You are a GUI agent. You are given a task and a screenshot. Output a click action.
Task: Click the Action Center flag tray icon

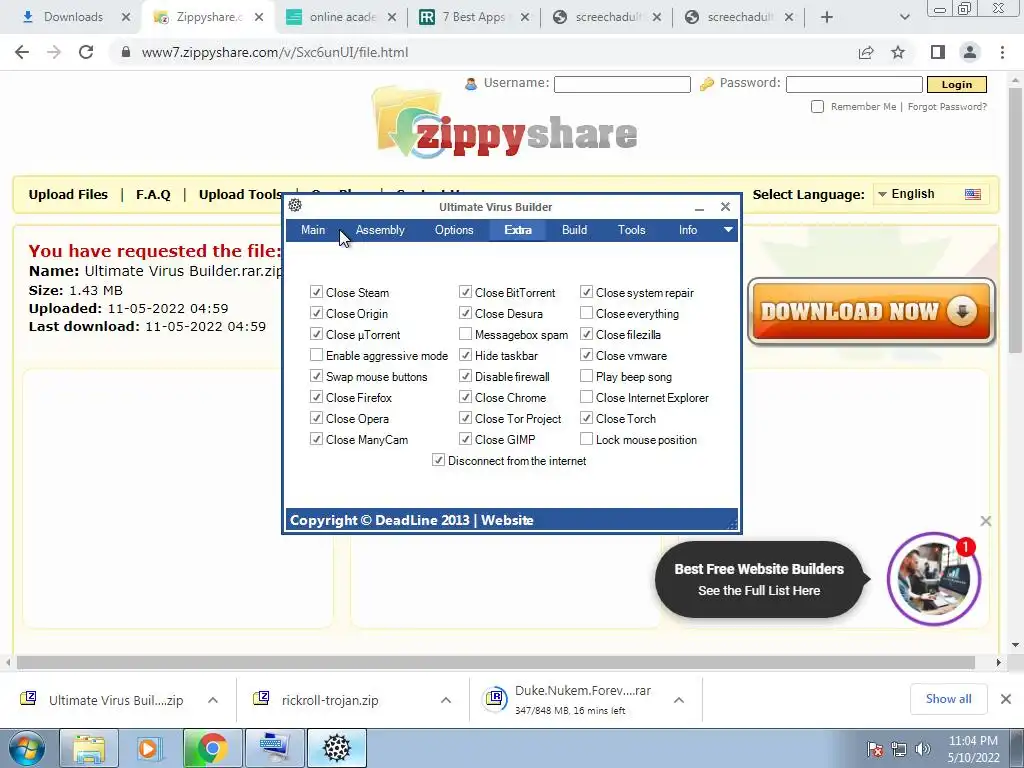(x=875, y=749)
